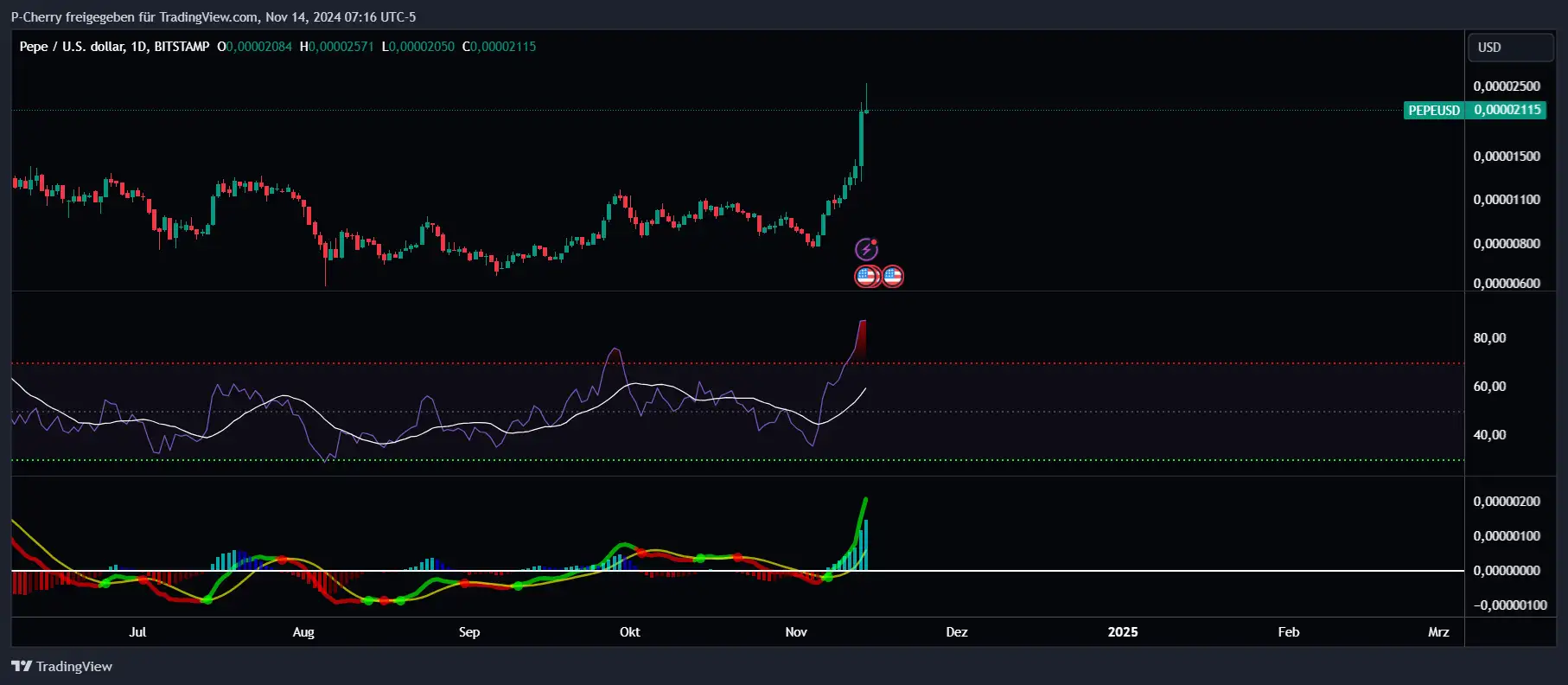Click the MACD 0,00000000 zero axis label
1568x685 pixels.
pyautogui.click(x=1507, y=571)
